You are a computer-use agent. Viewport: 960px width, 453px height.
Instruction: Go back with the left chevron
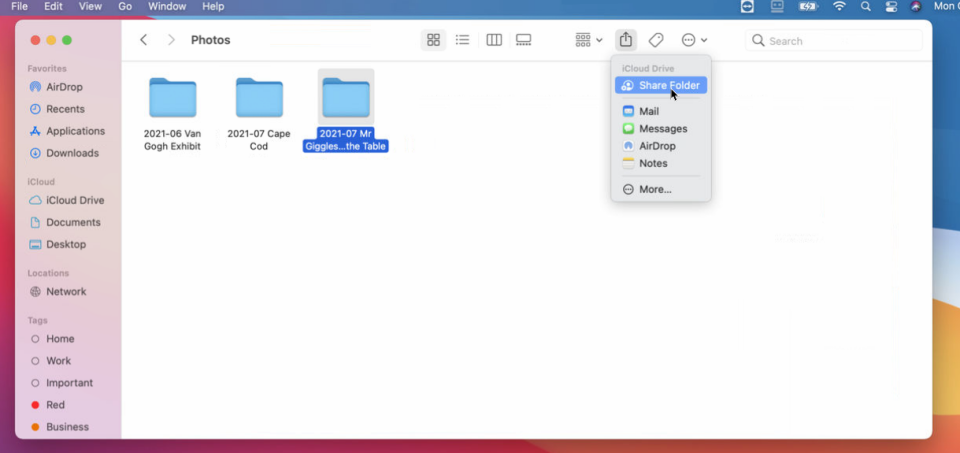point(144,40)
